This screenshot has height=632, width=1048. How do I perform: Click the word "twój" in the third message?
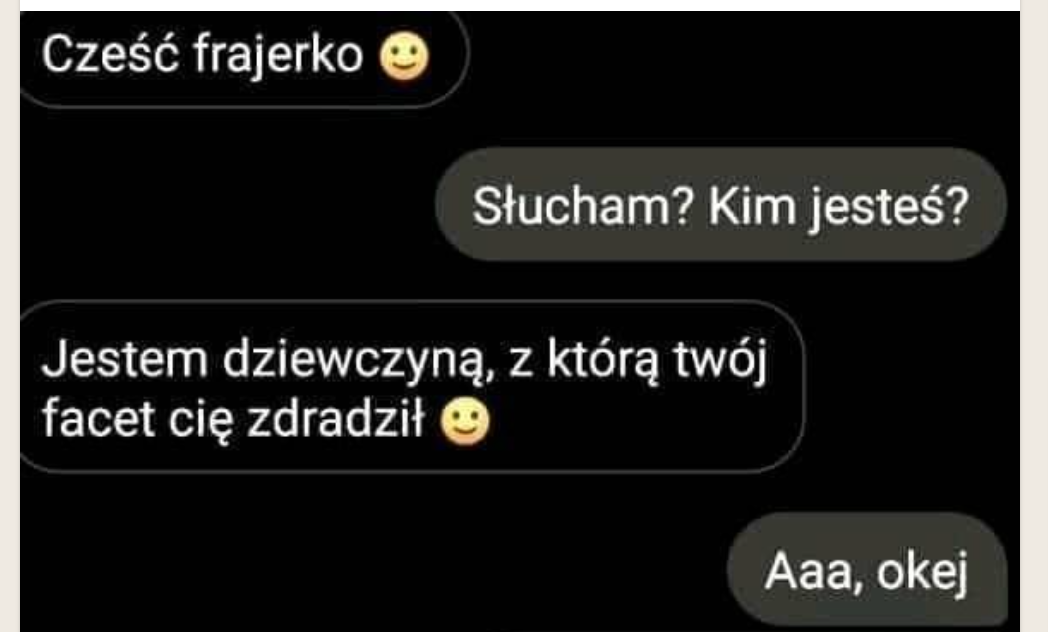coord(720,361)
